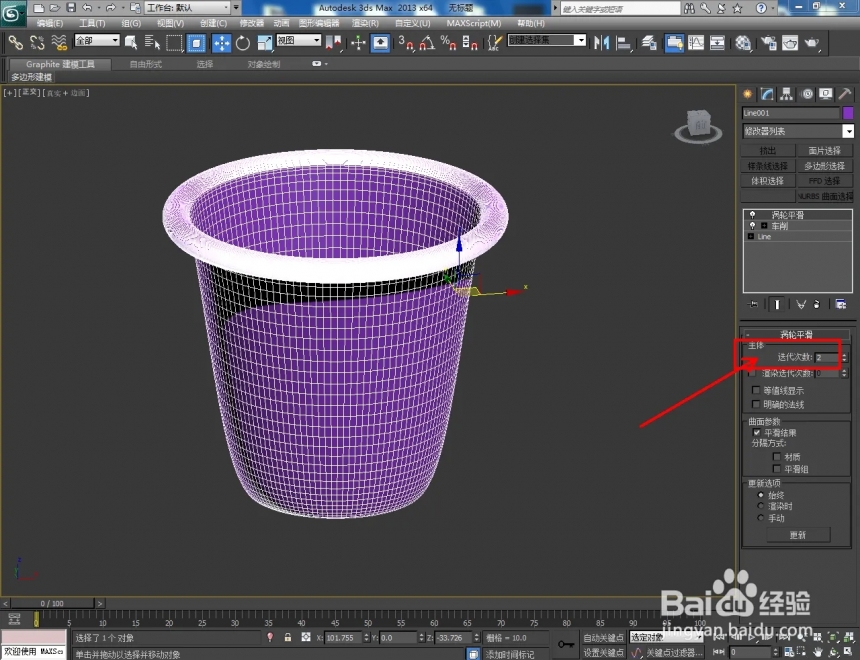Click the 面片选择 modifier button
This screenshot has width=860, height=660.
pyautogui.click(x=824, y=150)
